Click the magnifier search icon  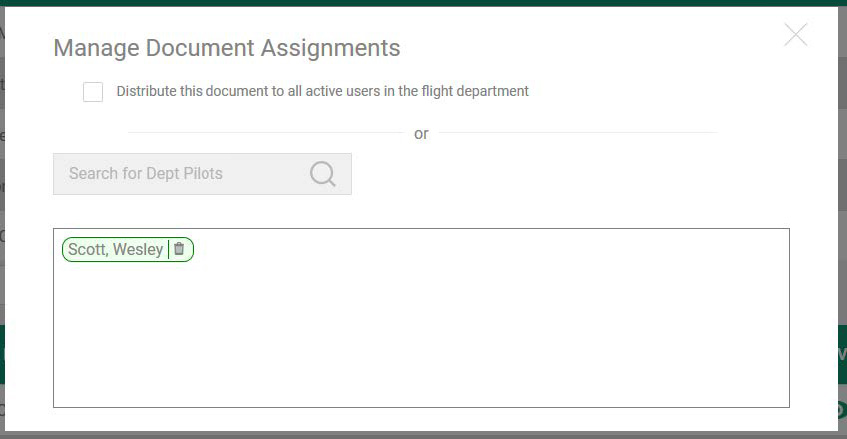[322, 174]
